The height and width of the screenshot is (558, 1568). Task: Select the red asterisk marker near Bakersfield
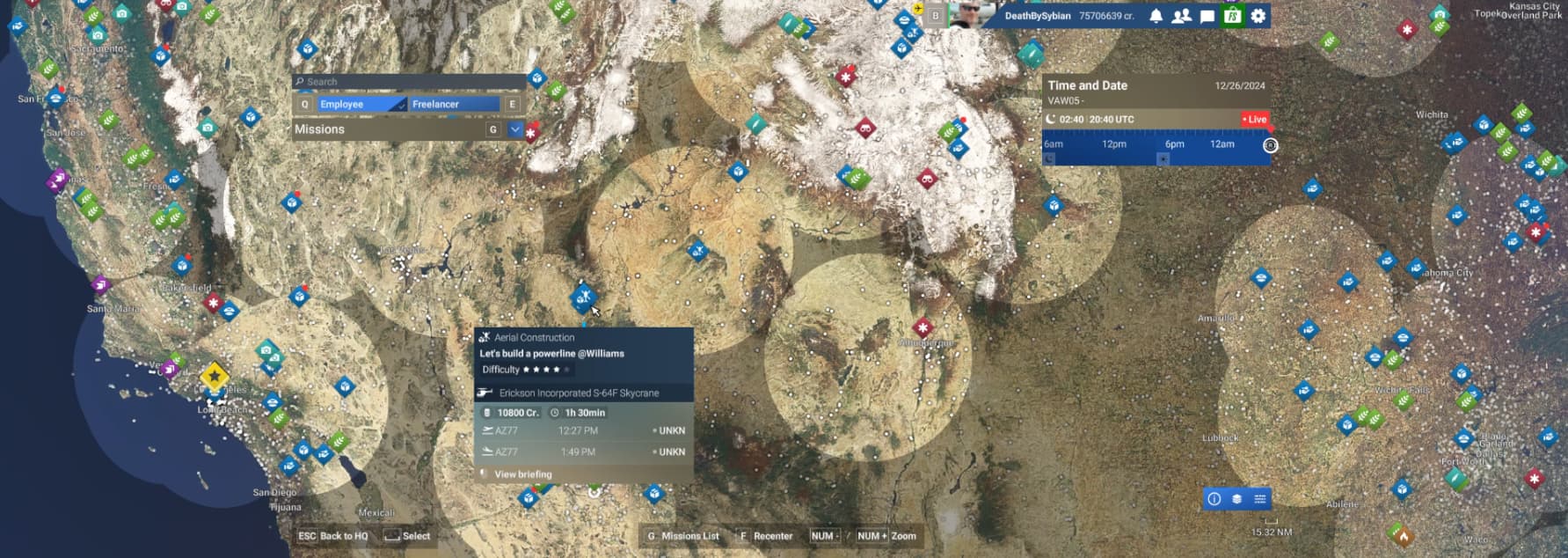click(x=213, y=303)
